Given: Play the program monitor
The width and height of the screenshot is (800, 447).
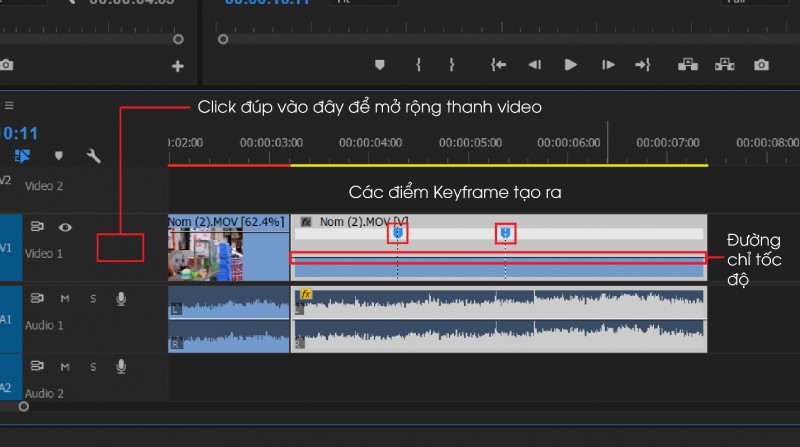Looking at the screenshot, I should (570, 65).
